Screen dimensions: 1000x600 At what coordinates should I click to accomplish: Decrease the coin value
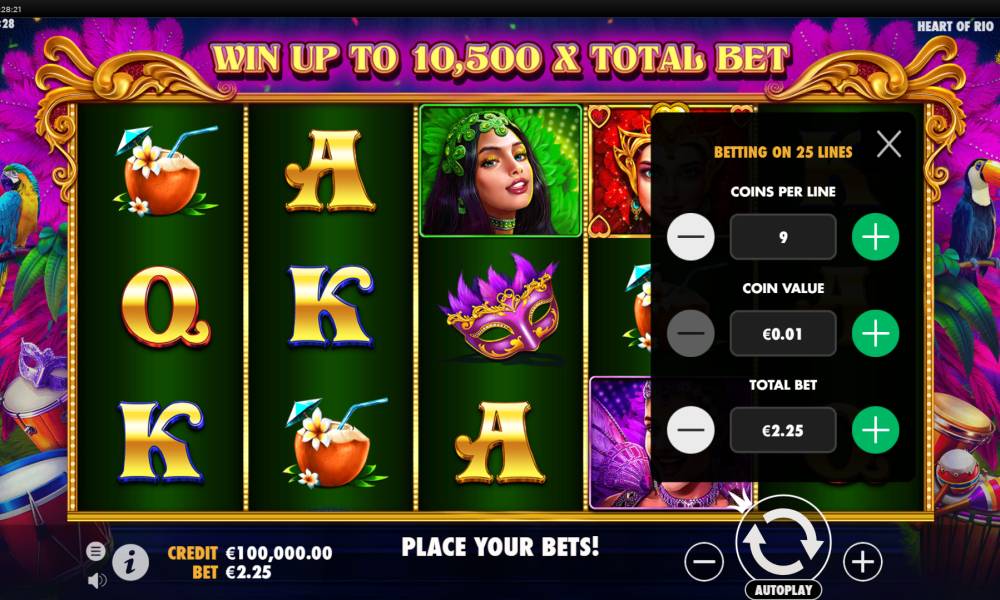tap(691, 333)
